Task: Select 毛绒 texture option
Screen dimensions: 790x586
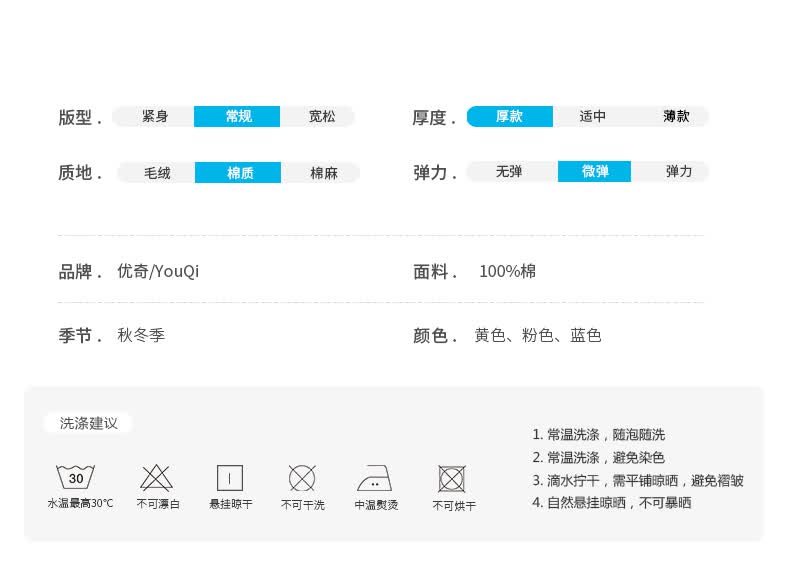Action: pos(157,173)
